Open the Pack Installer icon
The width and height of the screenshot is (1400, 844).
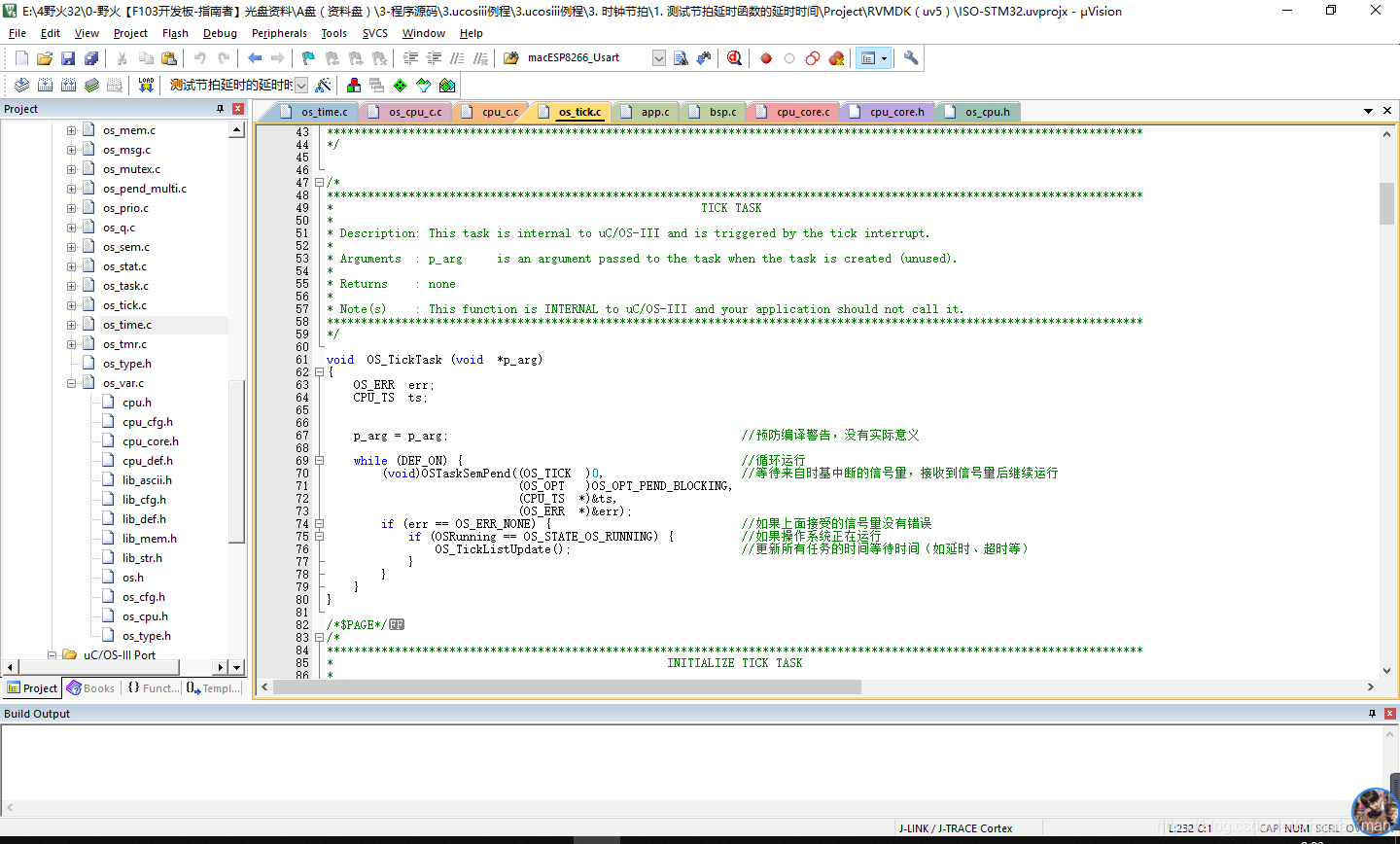click(447, 86)
